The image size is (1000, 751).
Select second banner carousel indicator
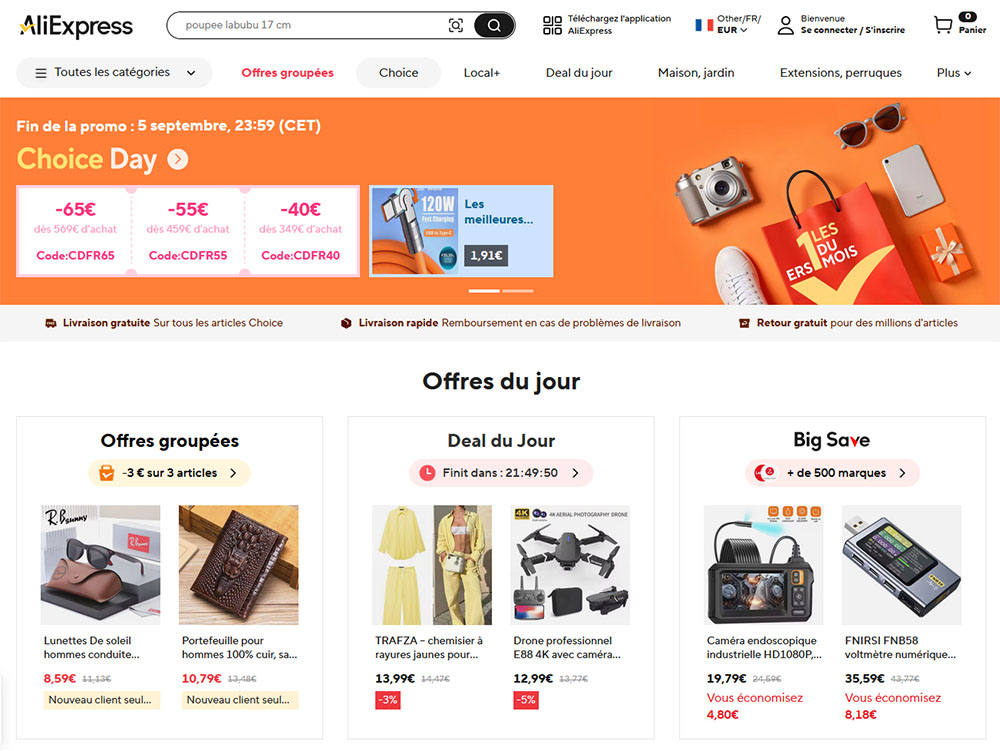coord(518,291)
